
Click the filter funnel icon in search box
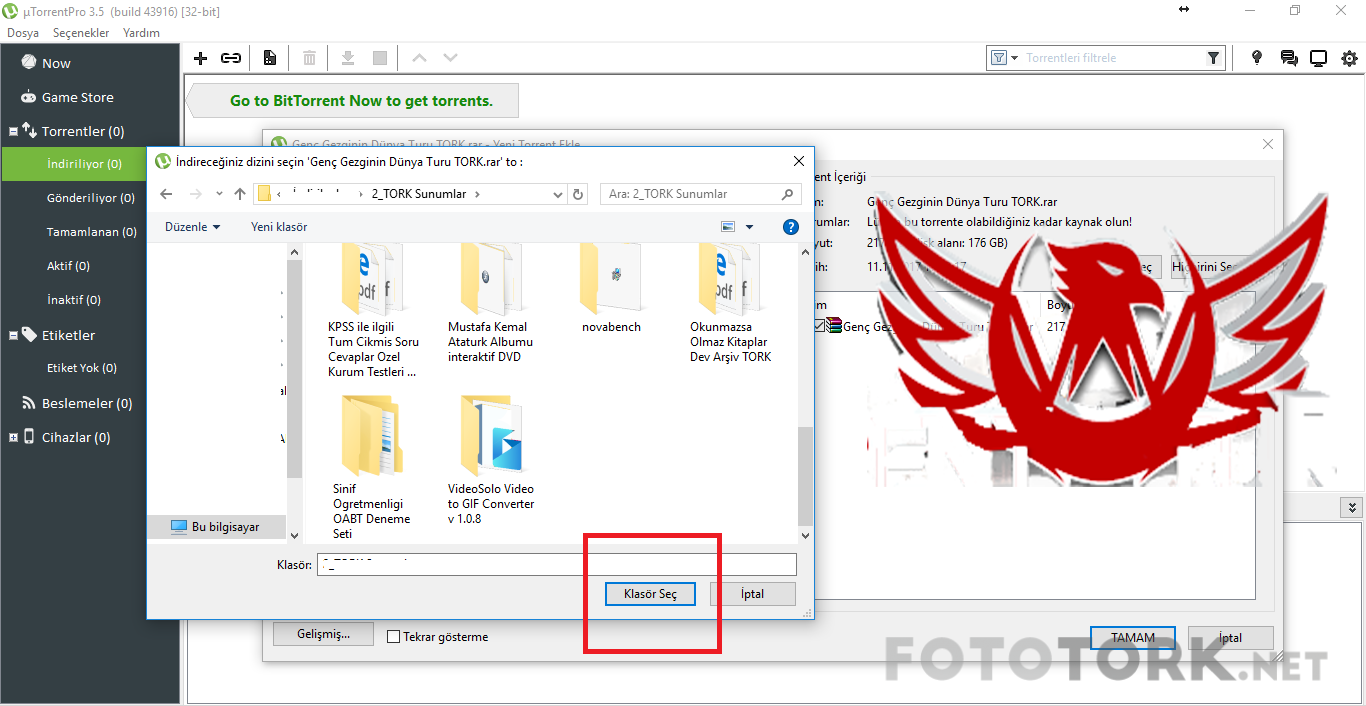click(1213, 58)
